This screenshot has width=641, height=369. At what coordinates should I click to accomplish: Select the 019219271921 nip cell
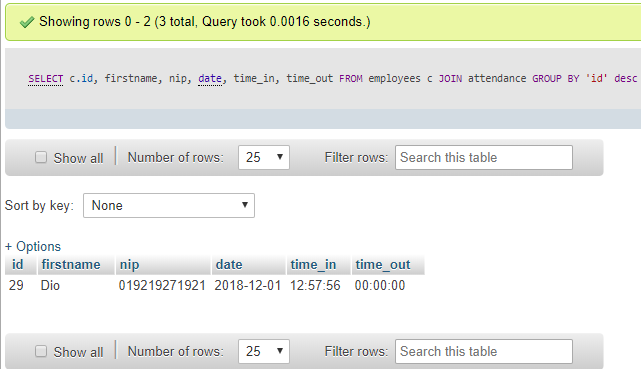(x=162, y=285)
